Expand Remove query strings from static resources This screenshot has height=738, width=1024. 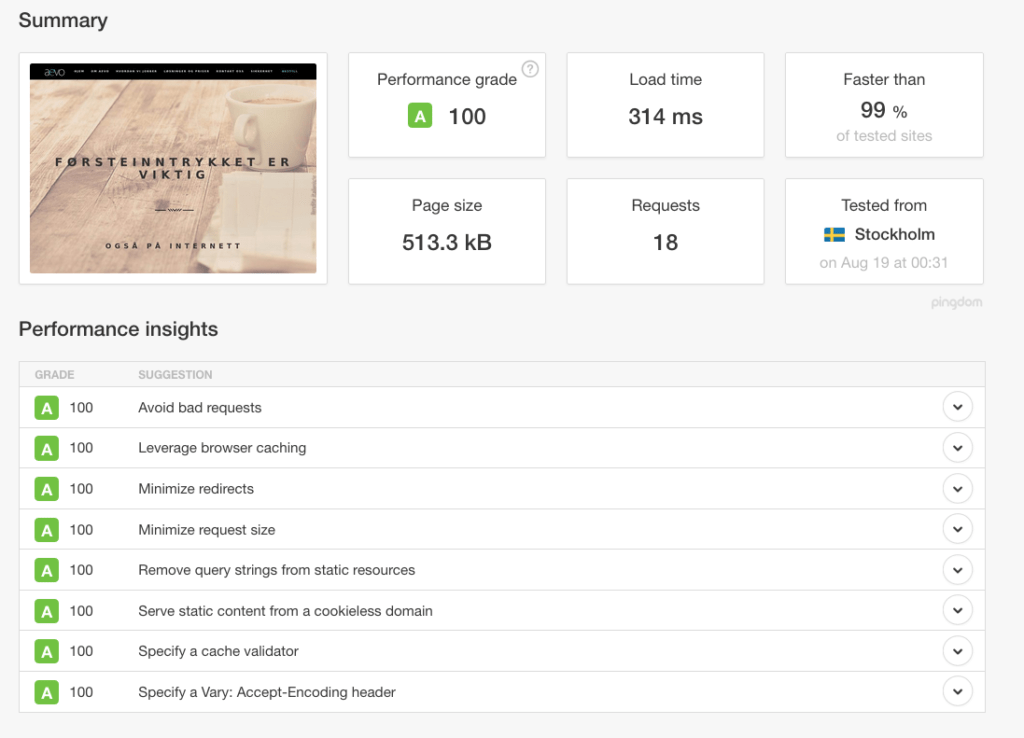point(957,570)
